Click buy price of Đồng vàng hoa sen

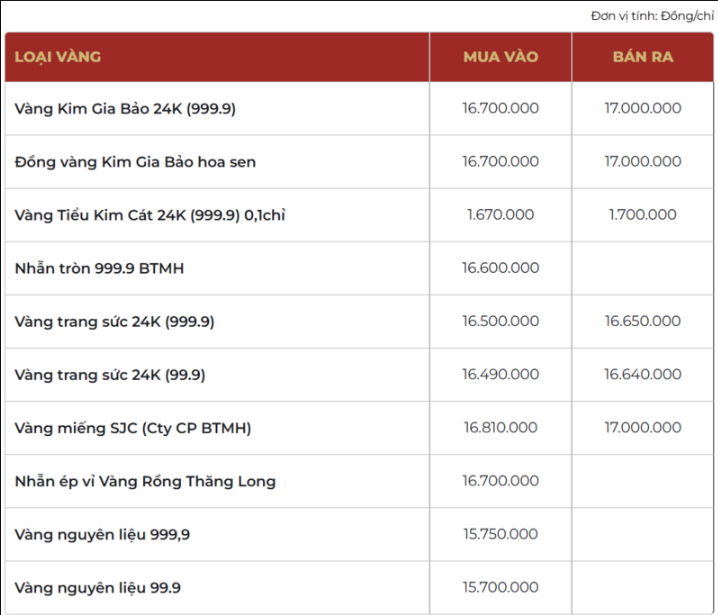pos(500,161)
